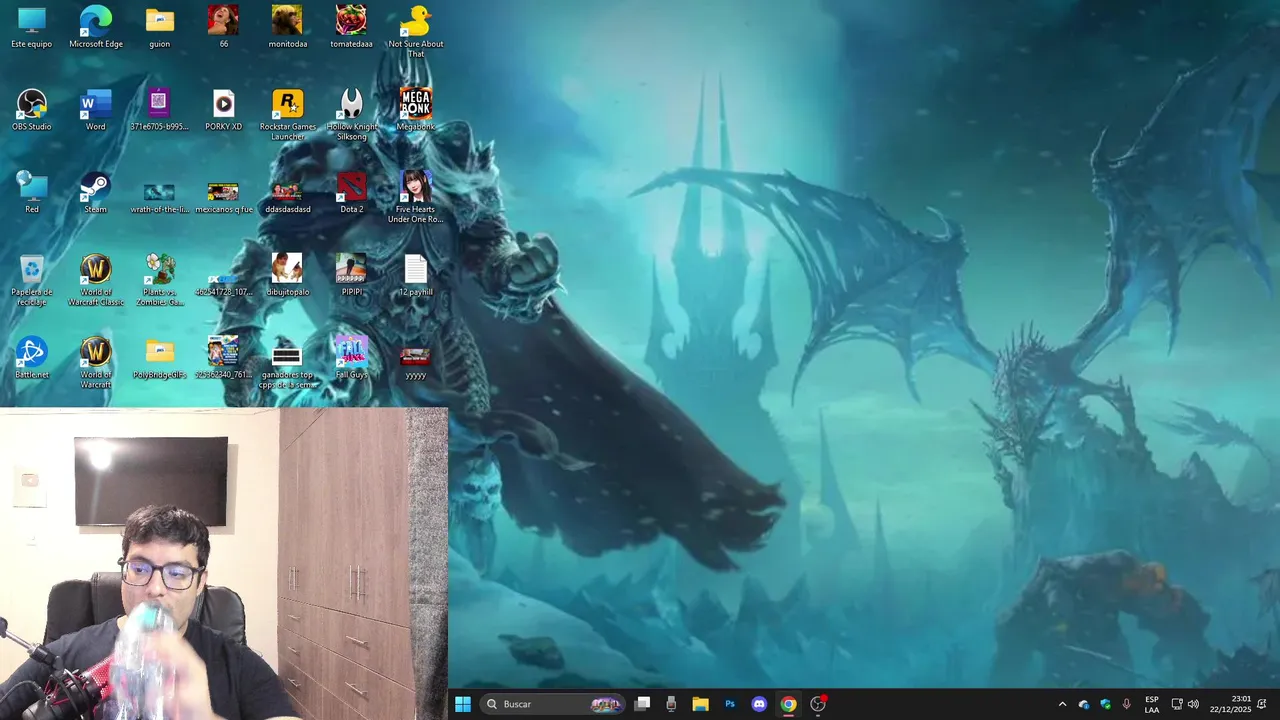
Task: Open the notifications center icon
Action: pos(1262,704)
